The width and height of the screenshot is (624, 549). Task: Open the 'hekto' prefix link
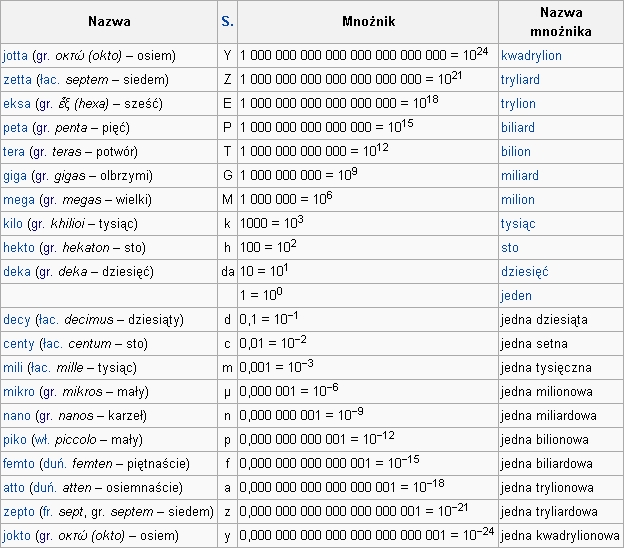pyautogui.click(x=19, y=248)
